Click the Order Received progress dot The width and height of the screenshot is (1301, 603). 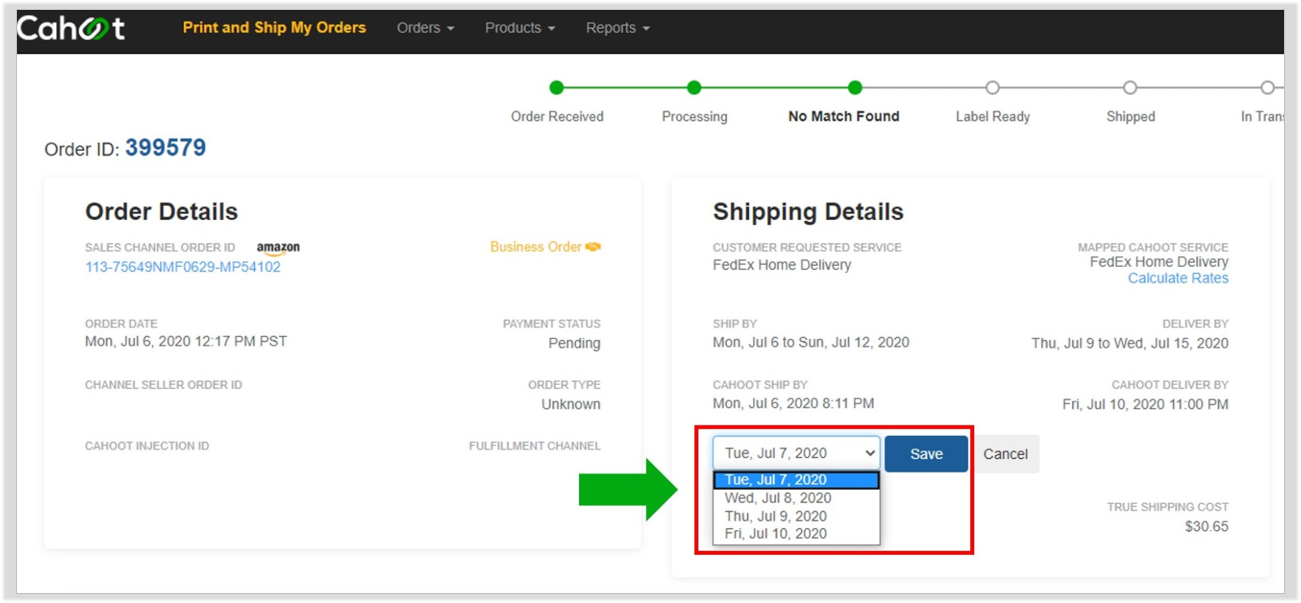click(x=557, y=88)
